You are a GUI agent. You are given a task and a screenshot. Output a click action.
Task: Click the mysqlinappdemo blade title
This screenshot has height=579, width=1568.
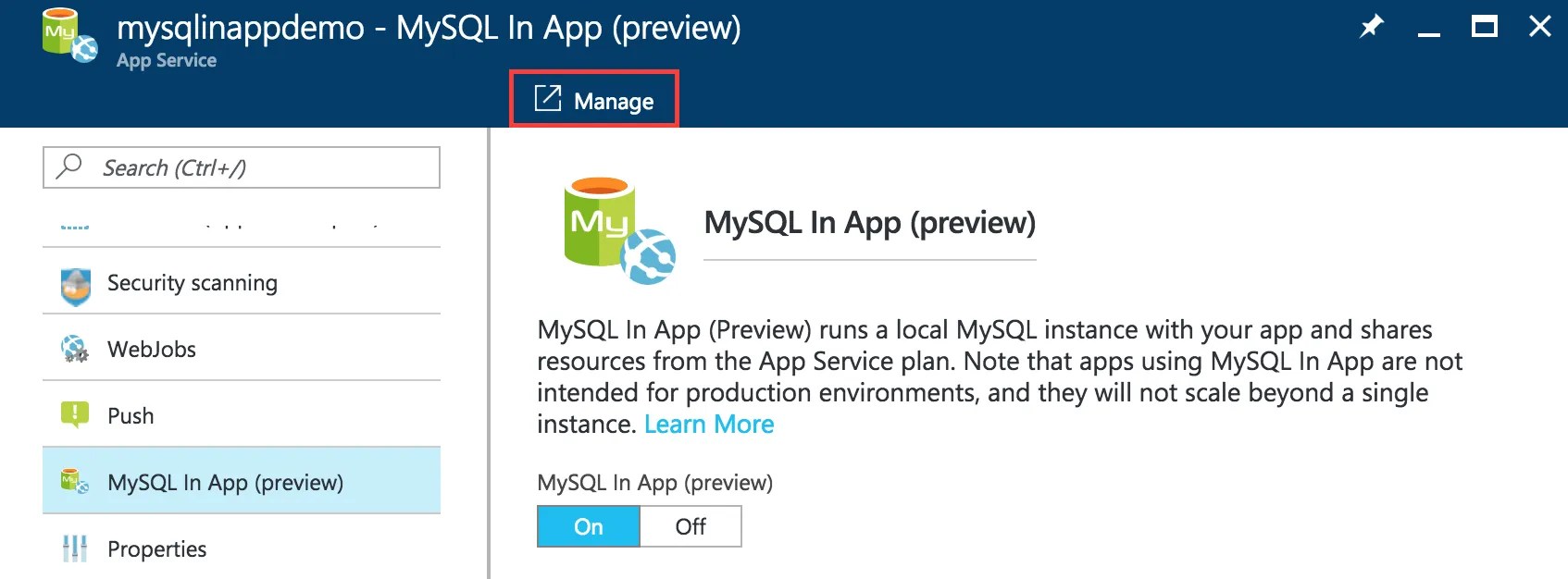[429, 28]
